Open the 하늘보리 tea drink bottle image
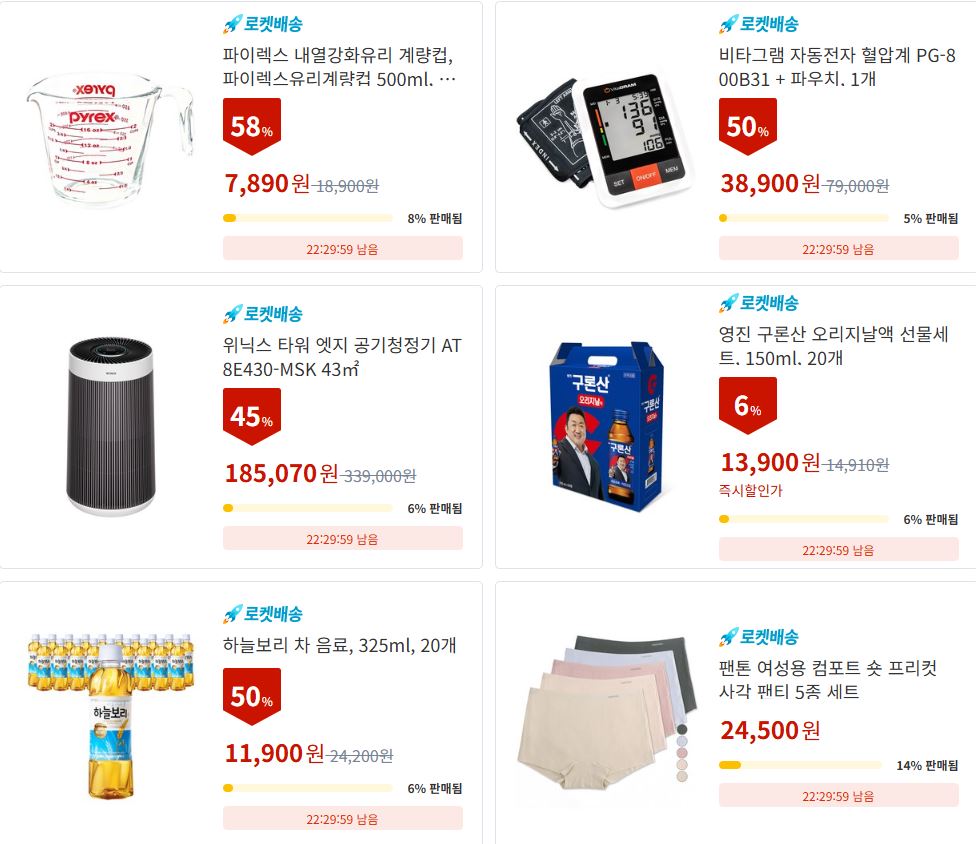The height and width of the screenshot is (844, 976). click(111, 716)
